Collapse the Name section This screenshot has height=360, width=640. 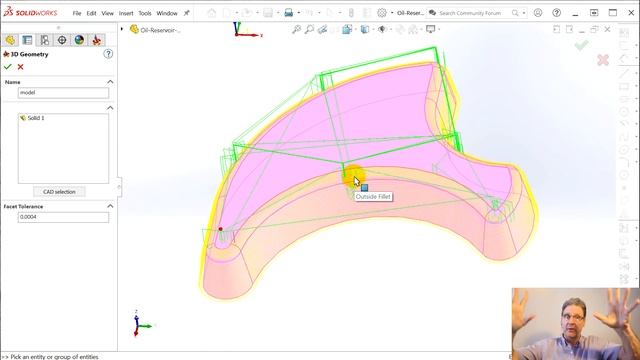[110, 82]
